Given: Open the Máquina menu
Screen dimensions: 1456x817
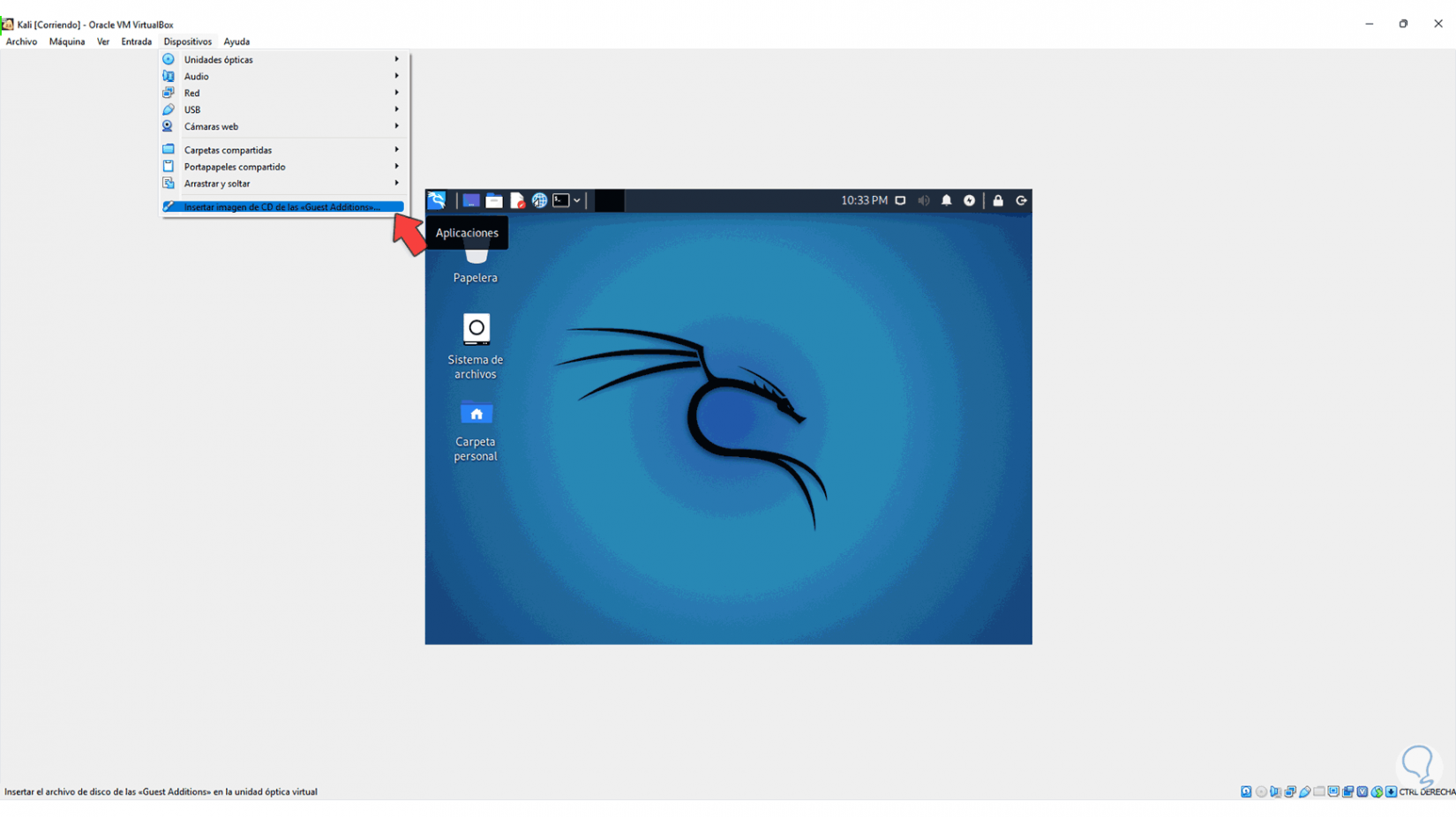Looking at the screenshot, I should (x=67, y=41).
